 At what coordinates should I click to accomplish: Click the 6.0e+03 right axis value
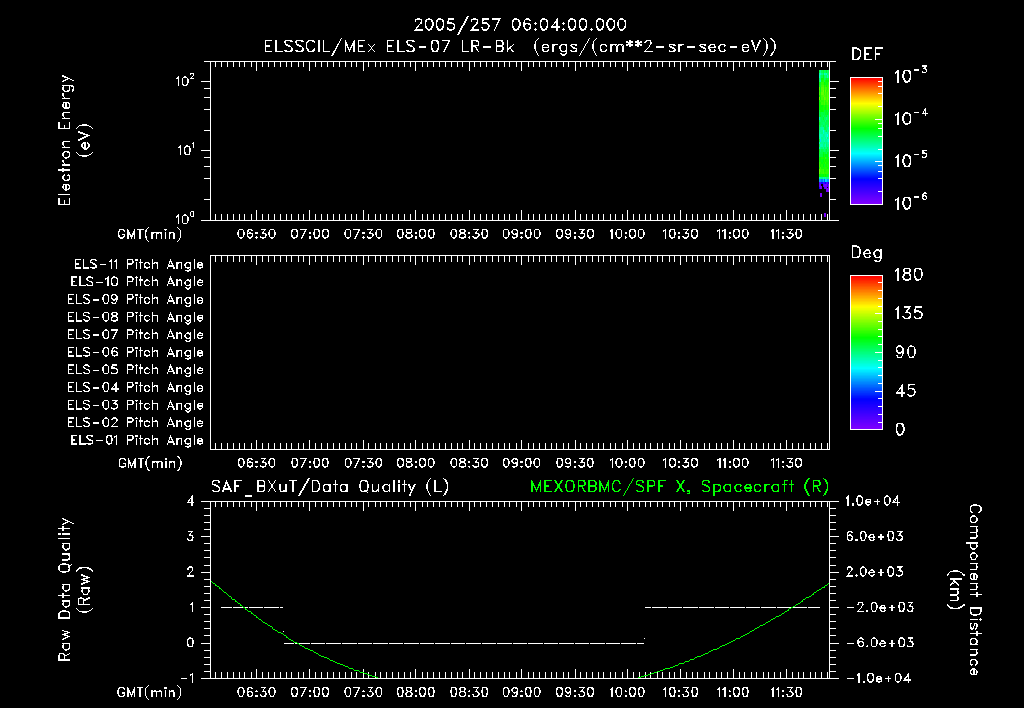point(875,536)
